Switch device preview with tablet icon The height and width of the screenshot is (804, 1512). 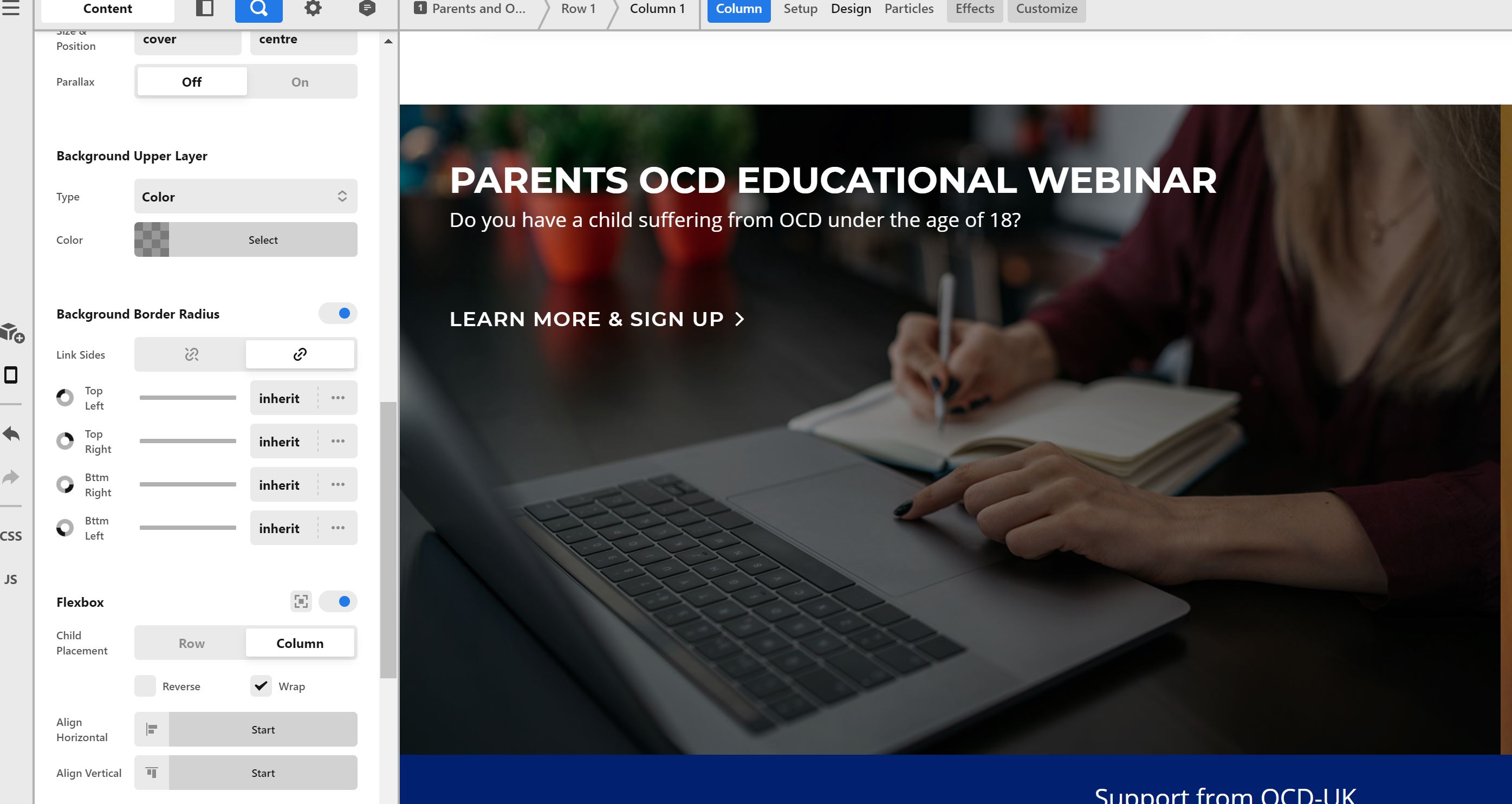point(11,375)
